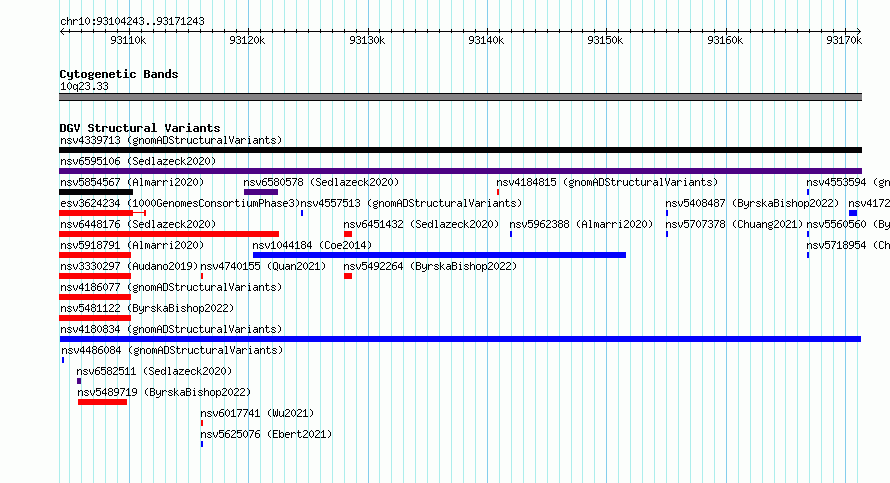Viewport: 890px width, 483px height.
Task: Open nsv6448176 (Sedlazeck2020) label
Action: point(138,224)
